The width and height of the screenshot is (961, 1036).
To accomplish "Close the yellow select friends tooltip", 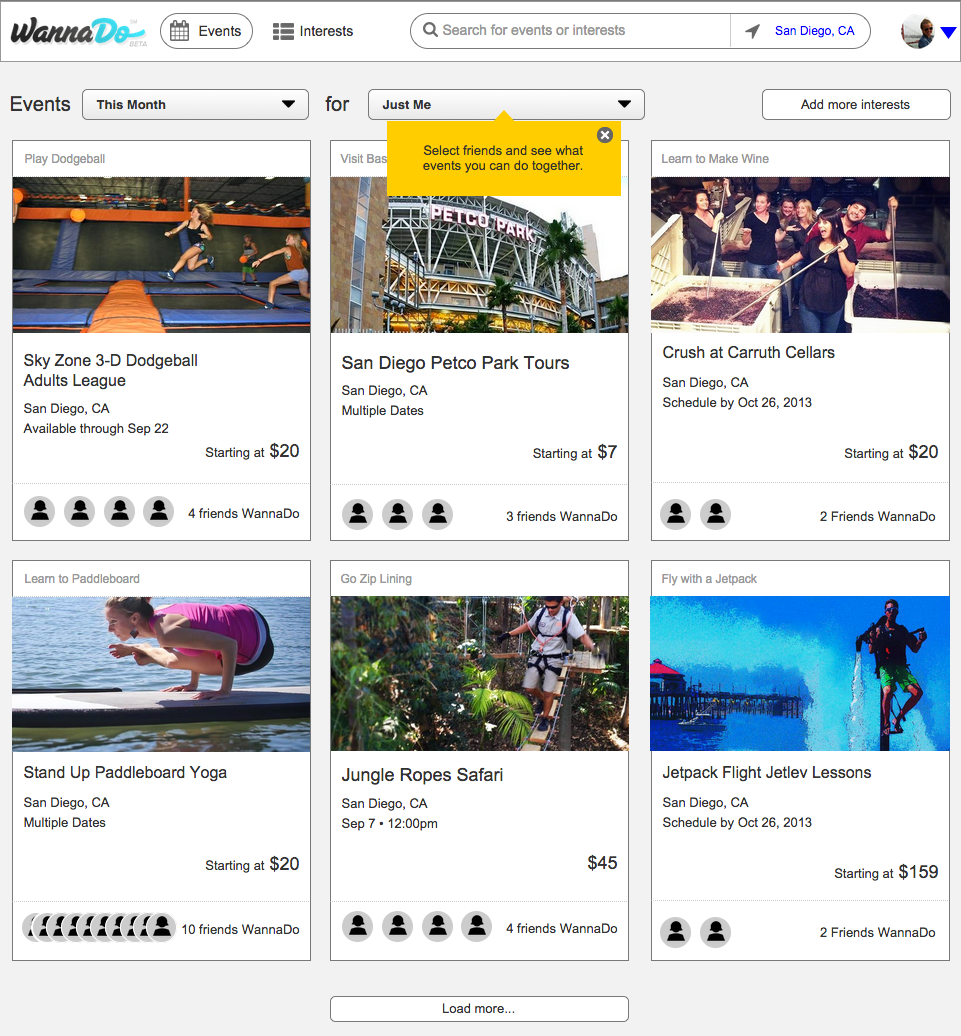I will coord(605,135).
